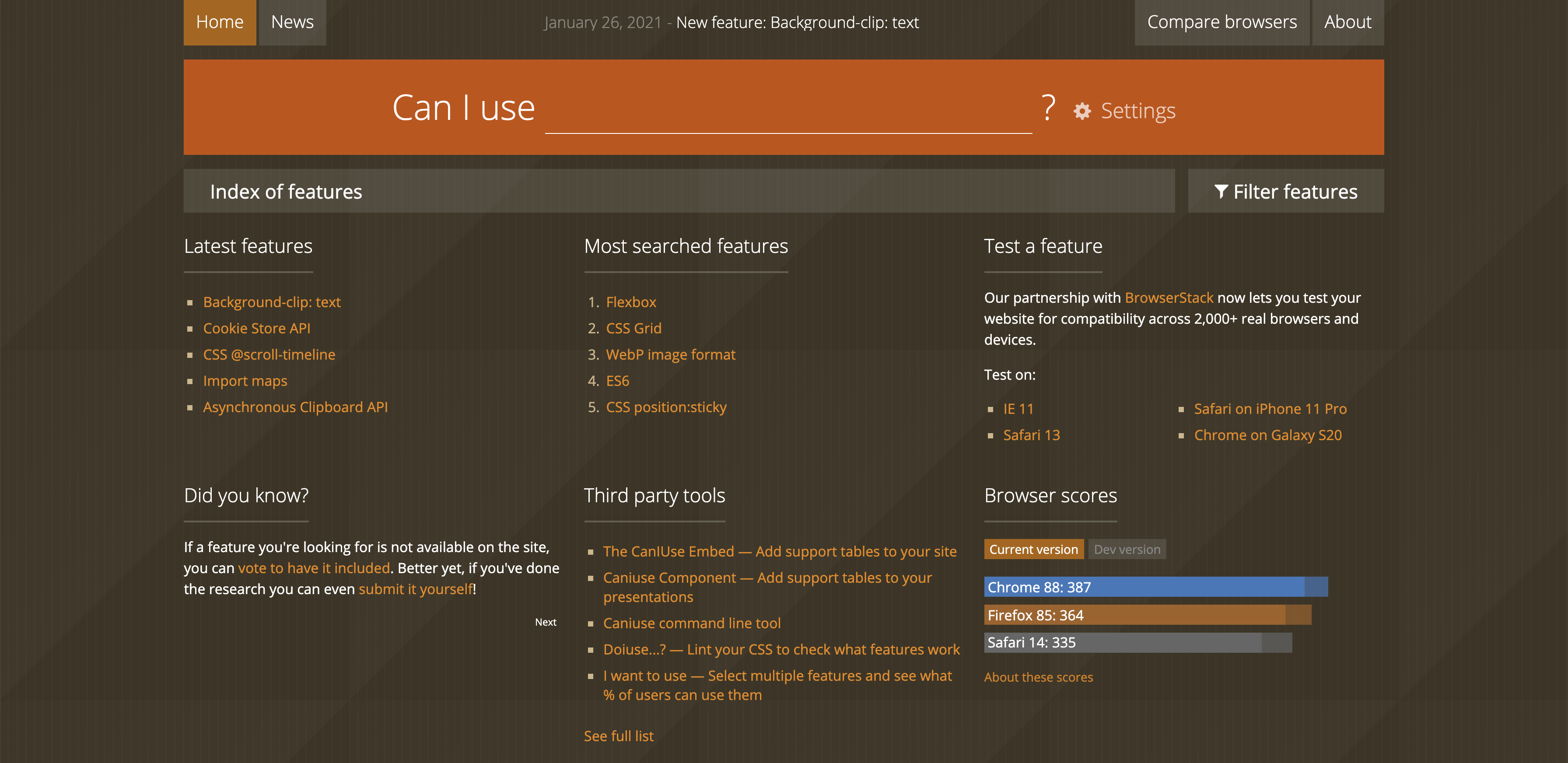This screenshot has width=1568, height=763.
Task: Click the Settings gear icon
Action: (1081, 112)
